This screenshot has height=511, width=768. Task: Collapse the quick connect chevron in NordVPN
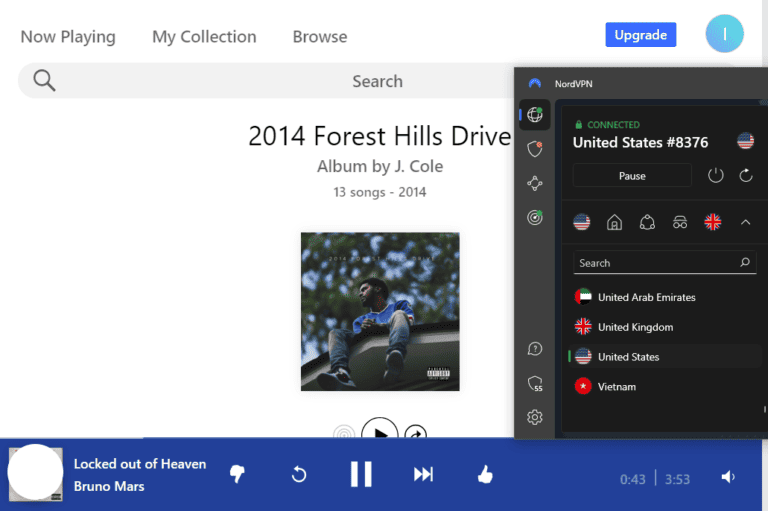click(x=745, y=222)
